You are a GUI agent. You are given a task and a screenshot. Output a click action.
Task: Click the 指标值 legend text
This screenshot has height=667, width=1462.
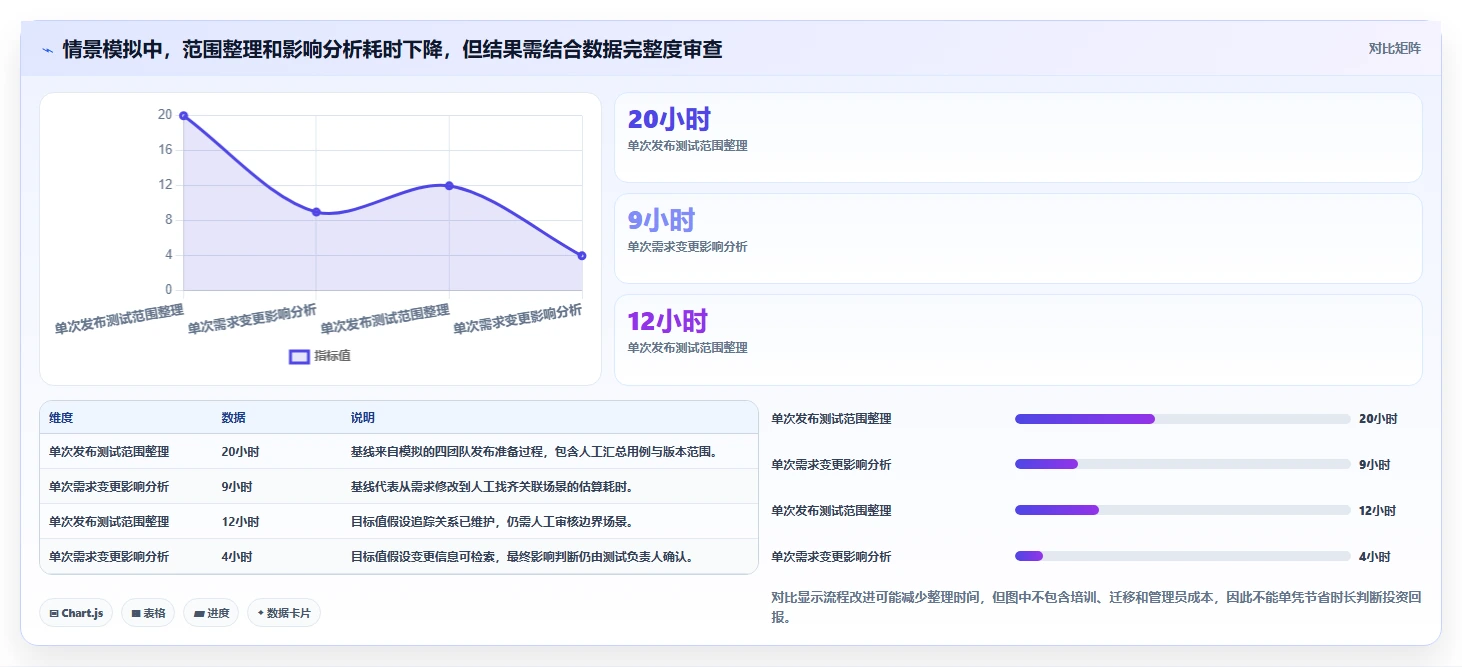[x=332, y=356]
